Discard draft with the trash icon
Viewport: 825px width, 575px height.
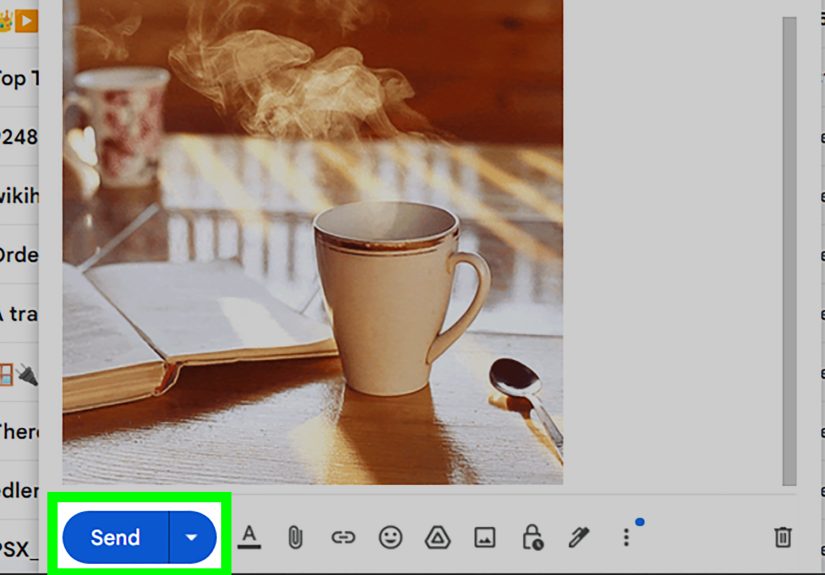[x=782, y=537]
